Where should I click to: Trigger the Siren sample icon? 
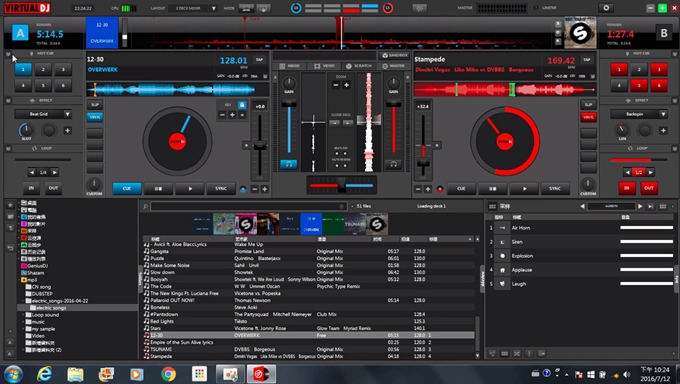tap(502, 242)
